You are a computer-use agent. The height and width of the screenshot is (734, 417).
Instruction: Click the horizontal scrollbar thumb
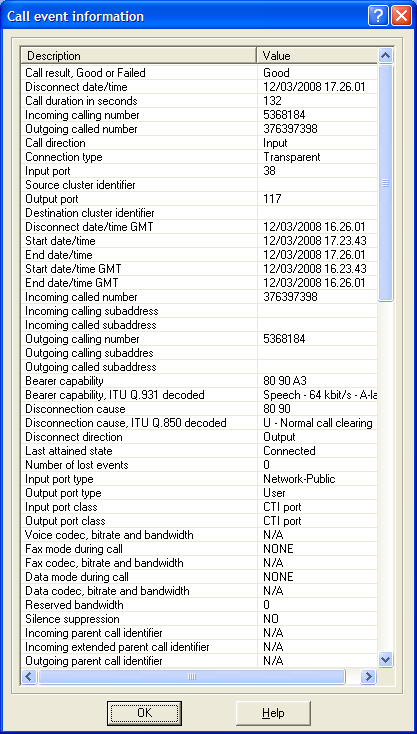point(191,676)
